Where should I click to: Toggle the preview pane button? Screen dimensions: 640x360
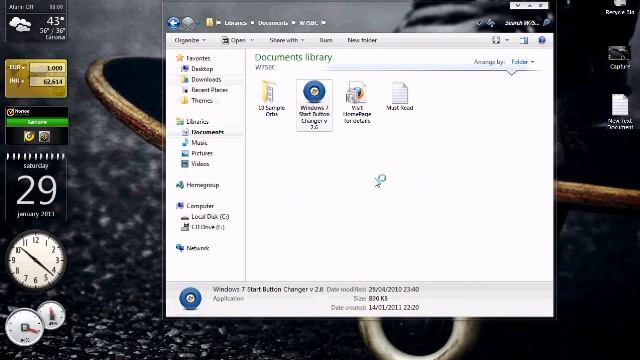coord(524,40)
